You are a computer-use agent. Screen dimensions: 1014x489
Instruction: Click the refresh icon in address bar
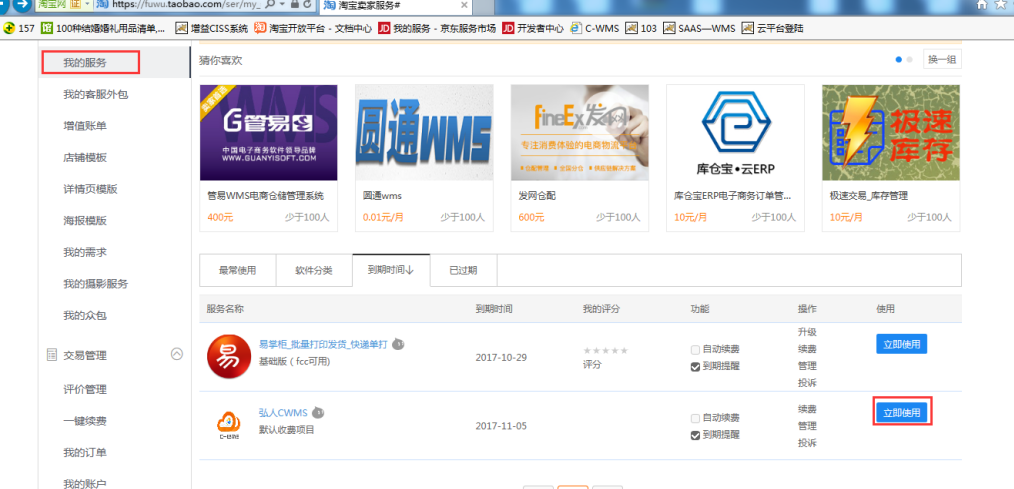(x=307, y=5)
